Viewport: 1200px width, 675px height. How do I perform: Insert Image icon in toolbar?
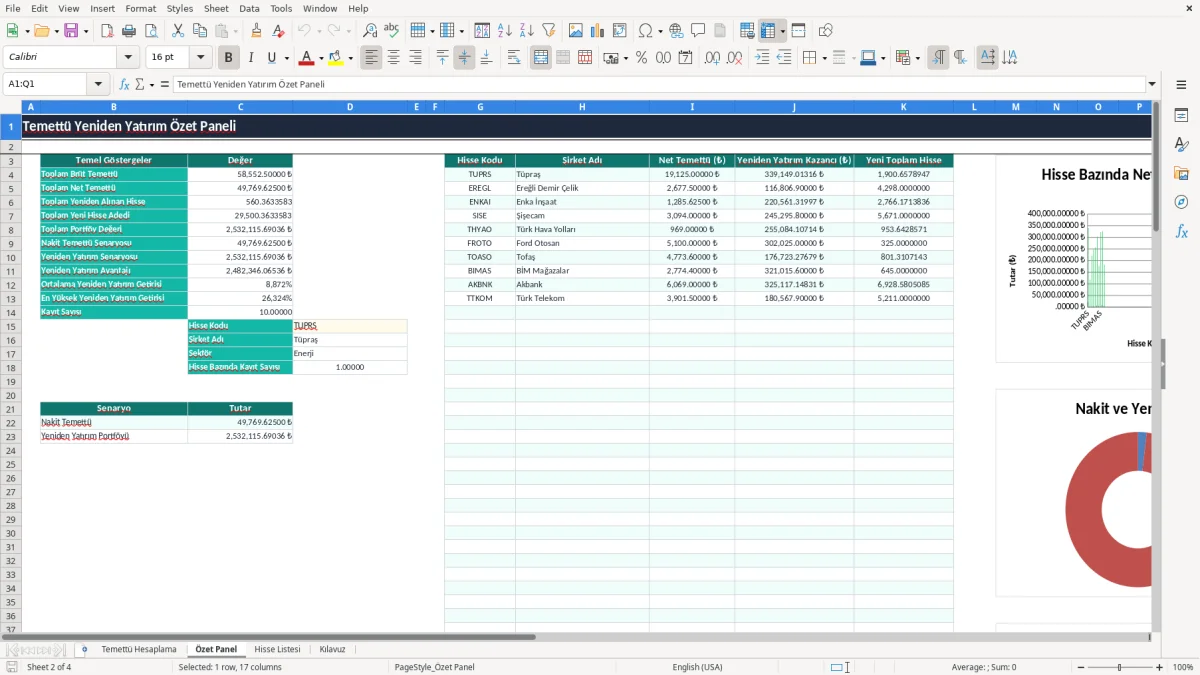tap(575, 31)
